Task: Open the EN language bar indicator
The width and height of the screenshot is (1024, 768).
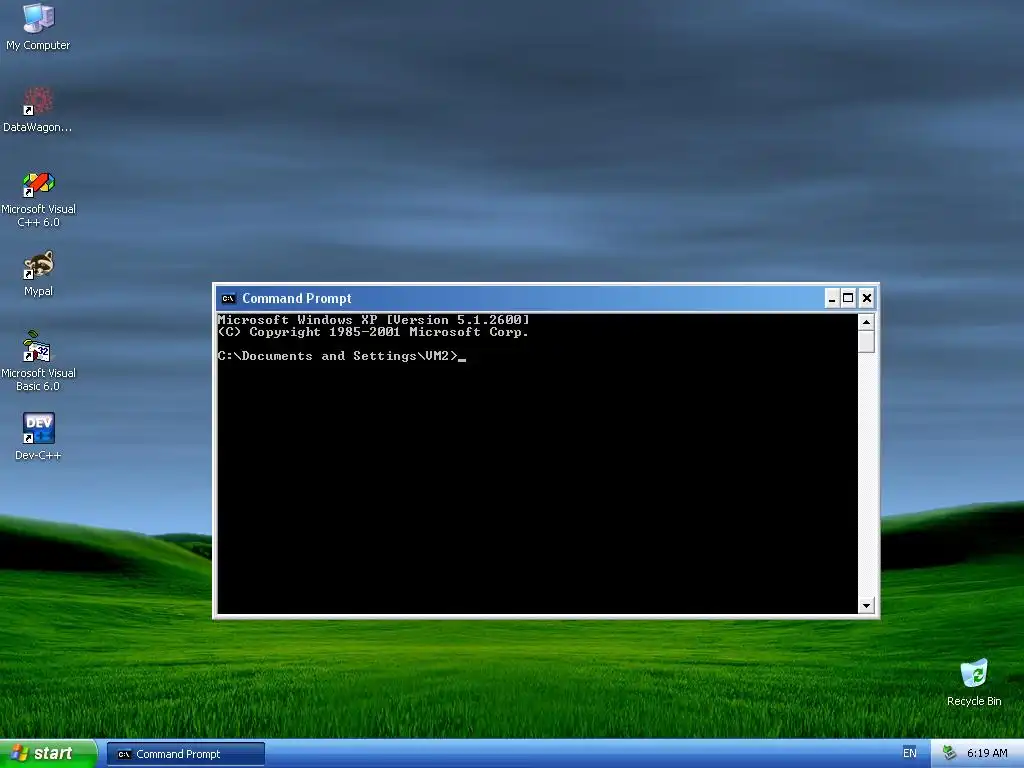Action: (x=909, y=754)
